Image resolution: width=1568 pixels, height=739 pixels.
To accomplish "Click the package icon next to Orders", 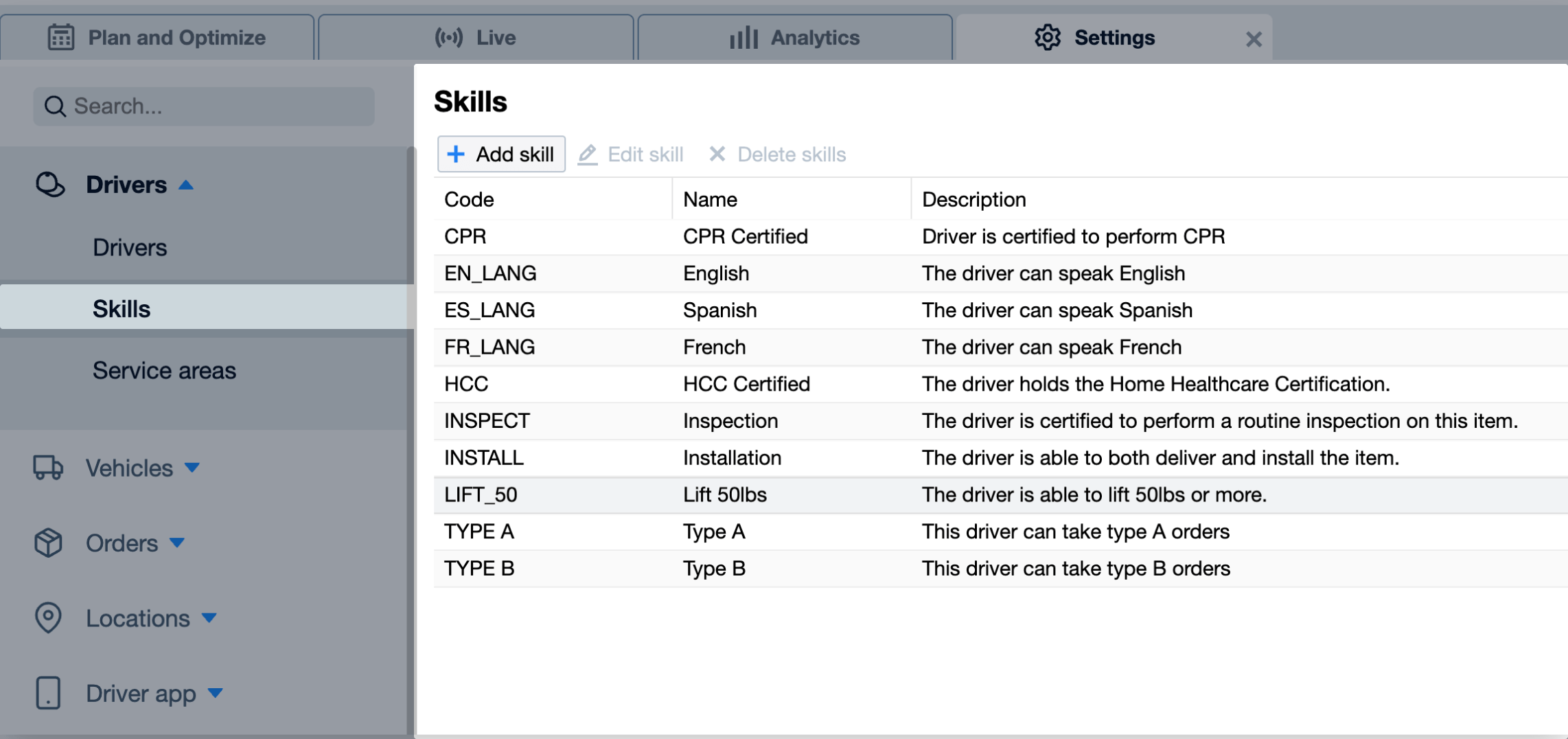I will [48, 543].
